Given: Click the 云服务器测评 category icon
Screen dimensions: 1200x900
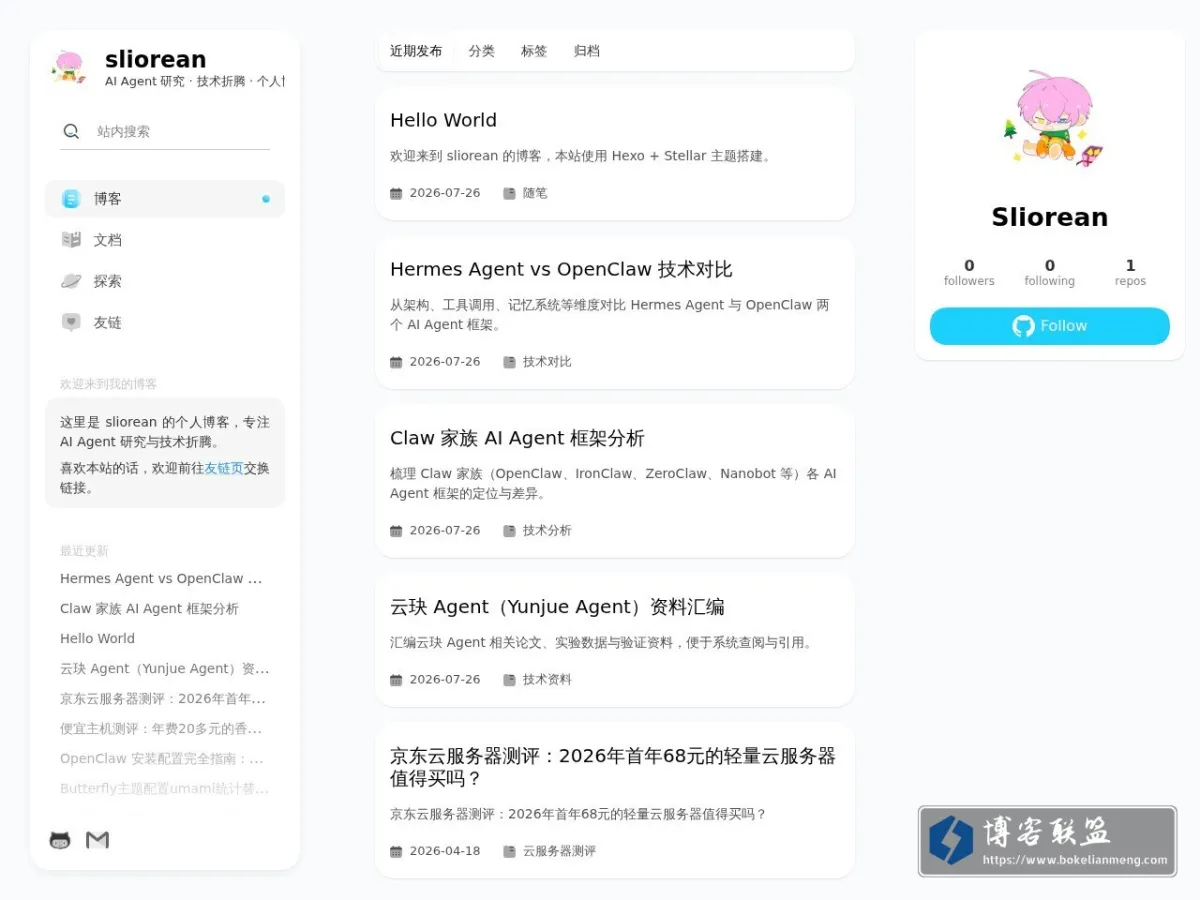Looking at the screenshot, I should coord(509,852).
